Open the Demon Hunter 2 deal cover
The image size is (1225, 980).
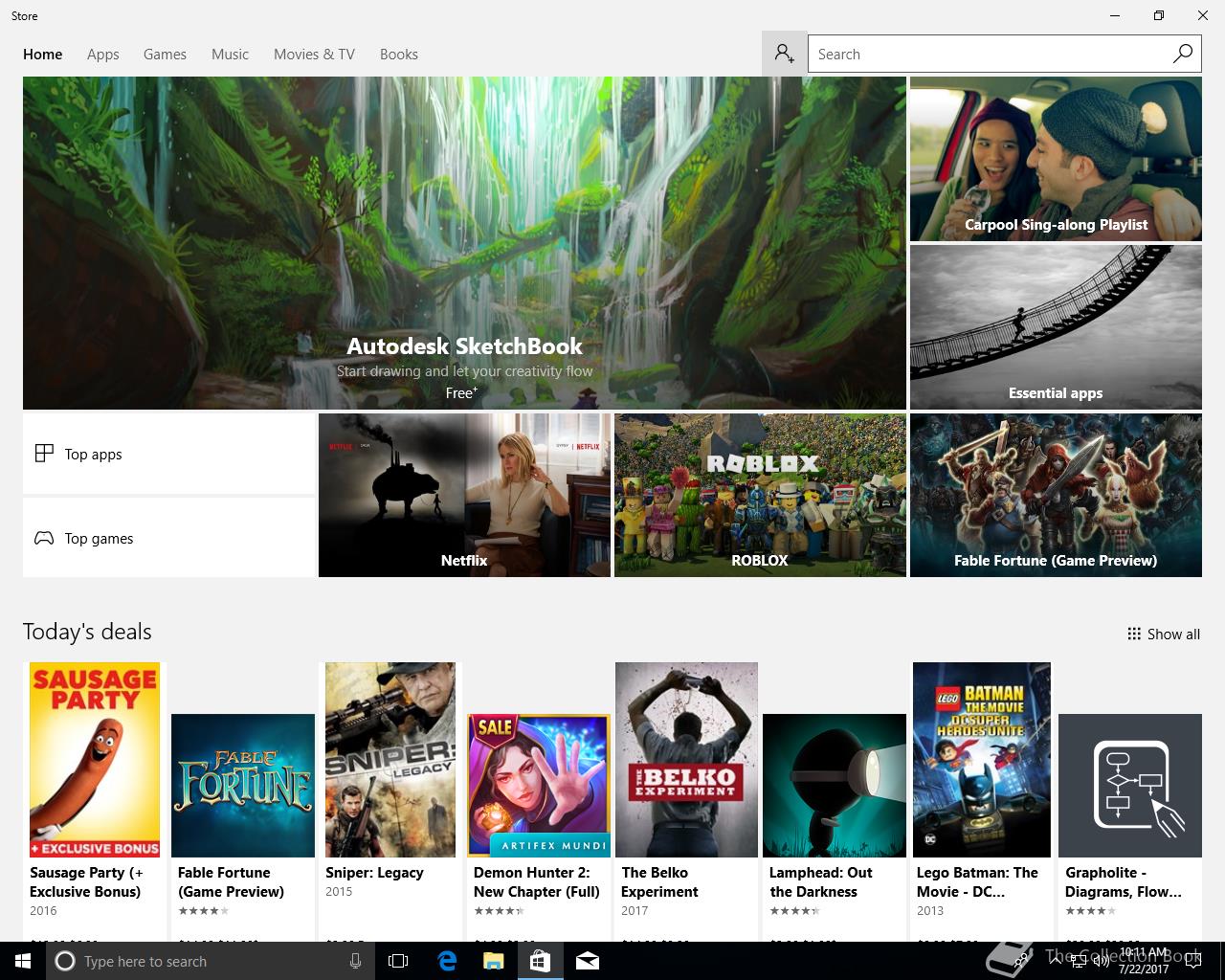point(539,786)
